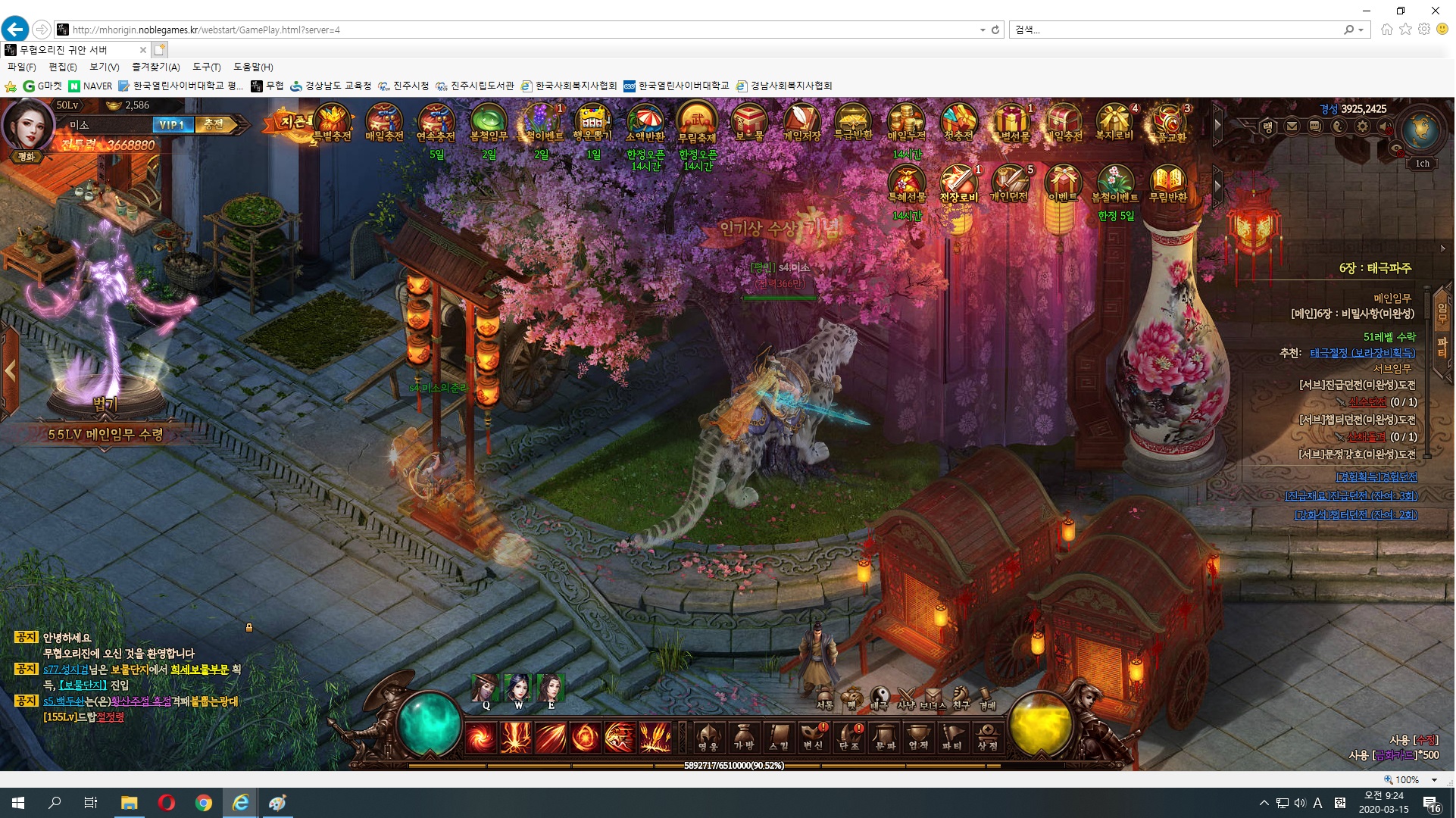Image resolution: width=1456 pixels, height=818 pixels.
Task: Open the NAVER favorites bookmark
Action: click(90, 86)
